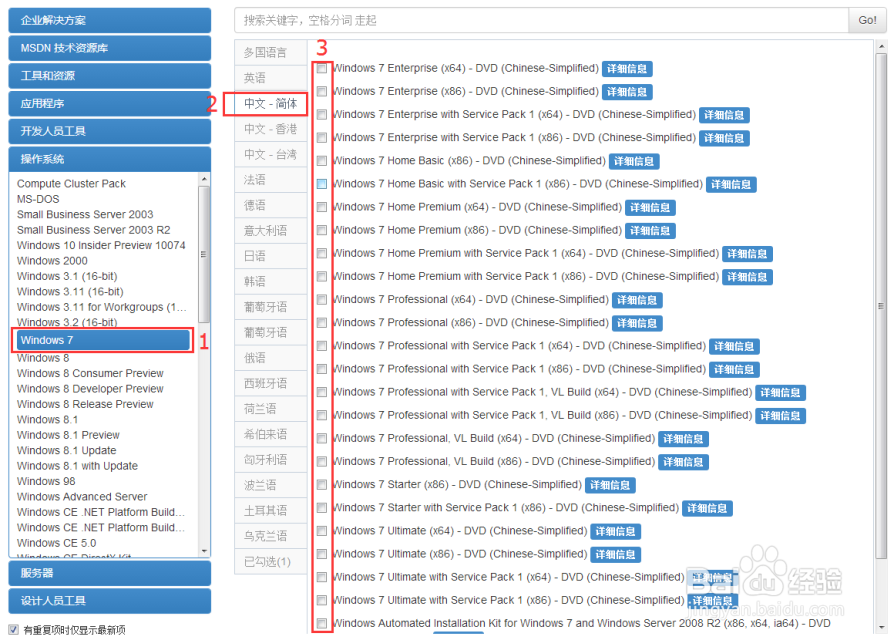Select Windows 10 Insider Preview 10074

coord(101,245)
